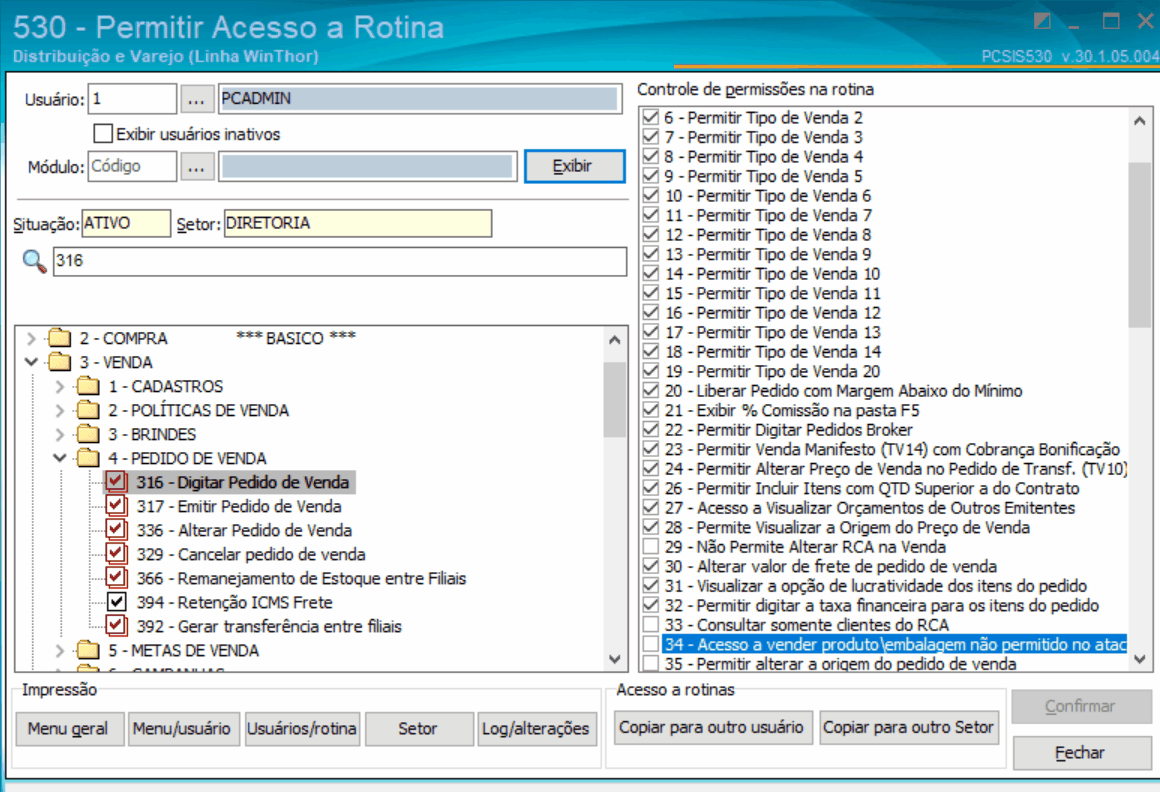The image size is (1160, 792).
Task: Click the Fechar button
Action: [x=1080, y=753]
